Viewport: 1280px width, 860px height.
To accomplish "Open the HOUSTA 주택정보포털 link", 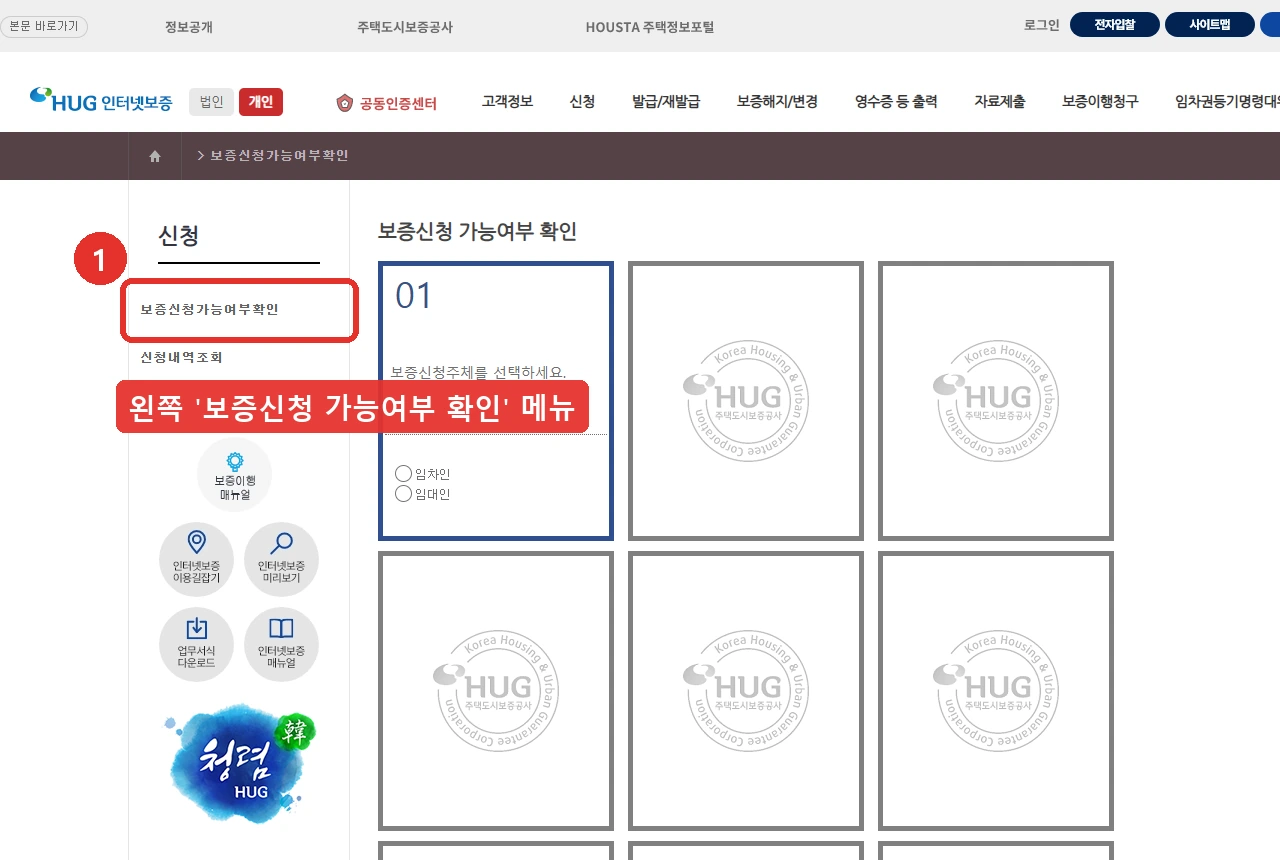I will (650, 27).
